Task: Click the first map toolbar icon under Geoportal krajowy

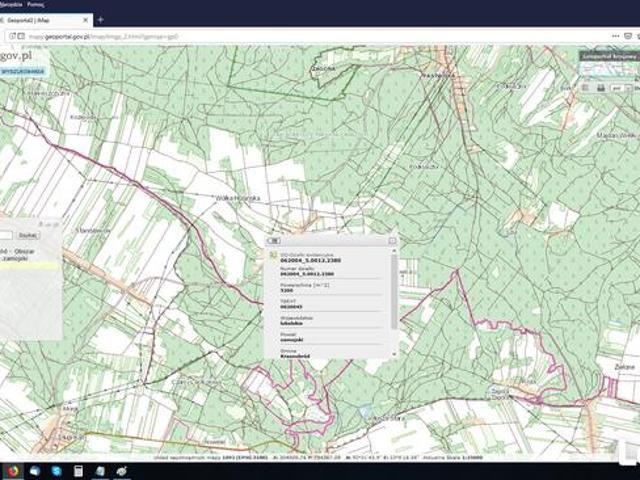Action: 587,87
